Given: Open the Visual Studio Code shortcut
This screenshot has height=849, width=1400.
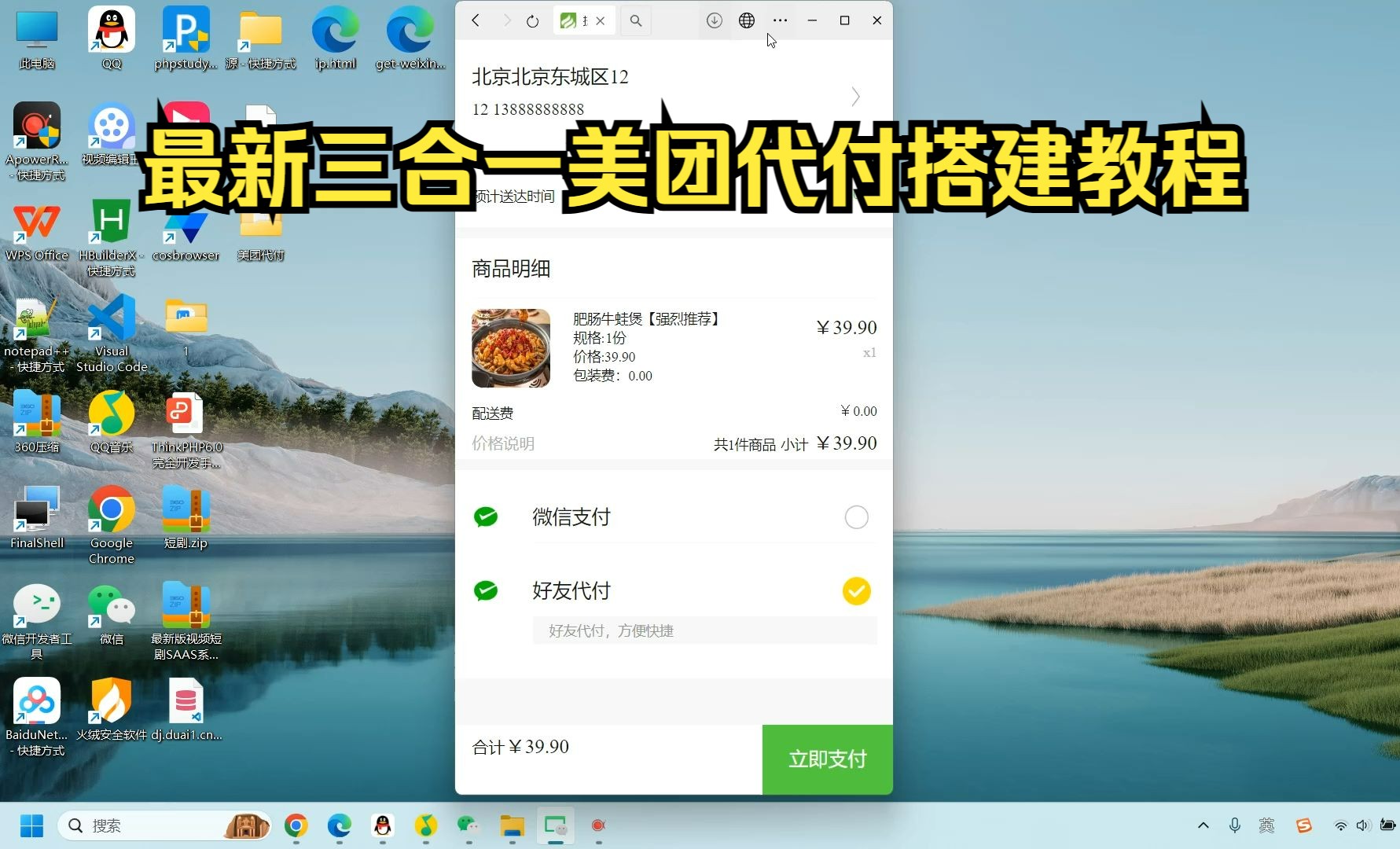Looking at the screenshot, I should [112, 334].
